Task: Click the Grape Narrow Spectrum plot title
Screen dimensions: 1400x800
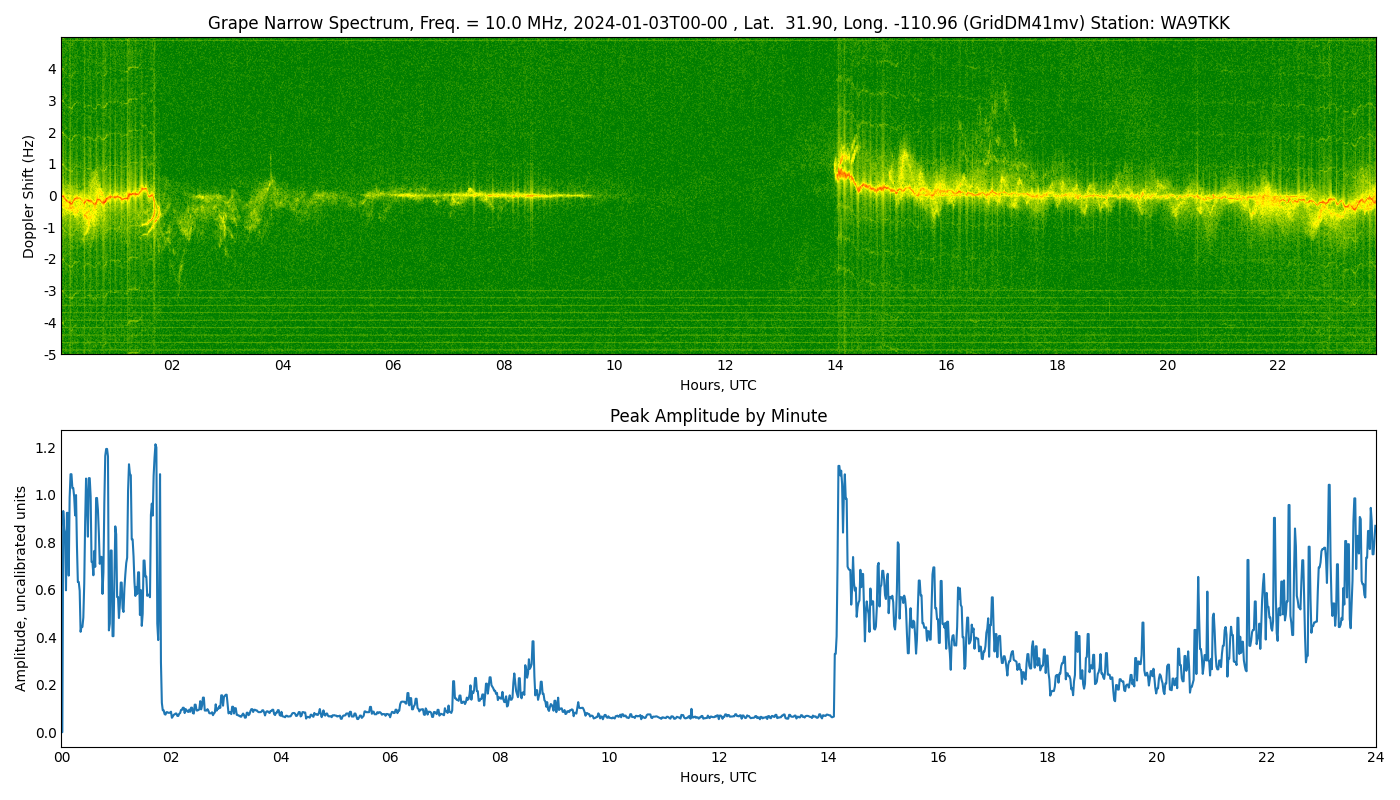Action: (x=718, y=23)
